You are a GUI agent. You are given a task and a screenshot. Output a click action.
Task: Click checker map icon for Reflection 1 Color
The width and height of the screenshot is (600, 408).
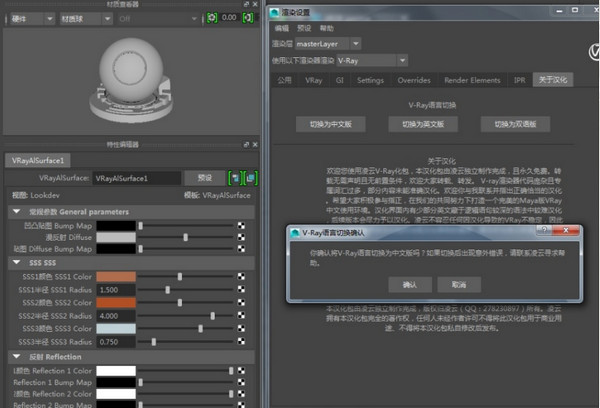(x=241, y=370)
